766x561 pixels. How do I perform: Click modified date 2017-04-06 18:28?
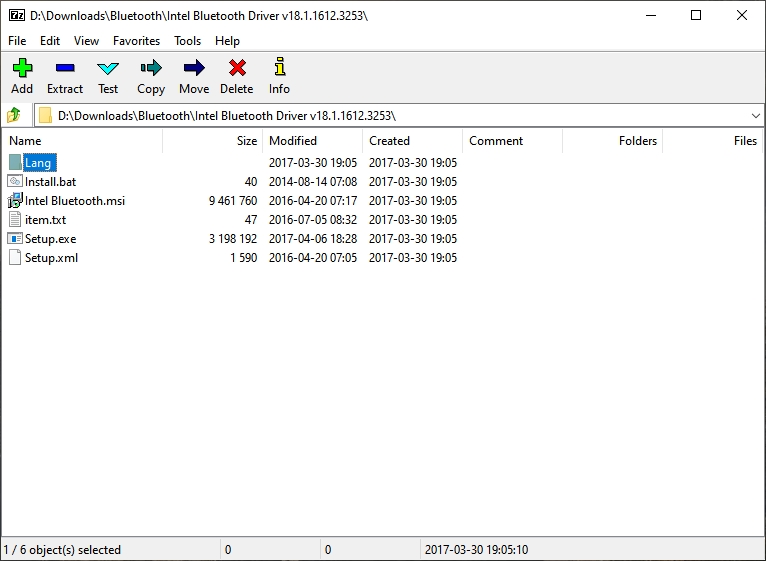[x=313, y=239]
